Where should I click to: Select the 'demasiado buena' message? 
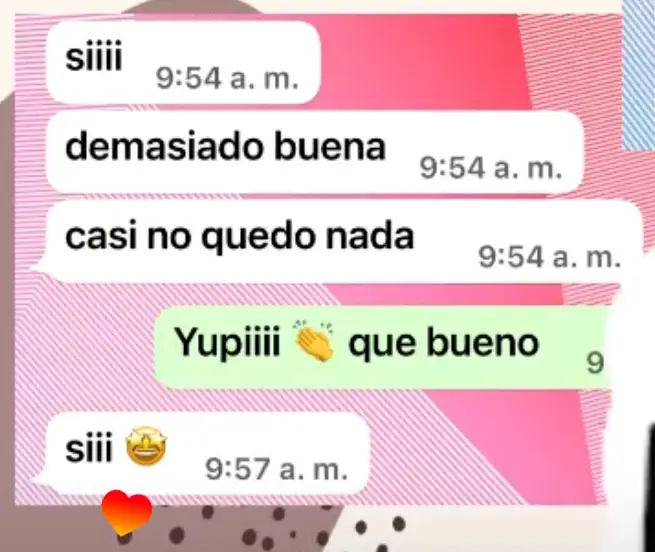click(x=315, y=153)
